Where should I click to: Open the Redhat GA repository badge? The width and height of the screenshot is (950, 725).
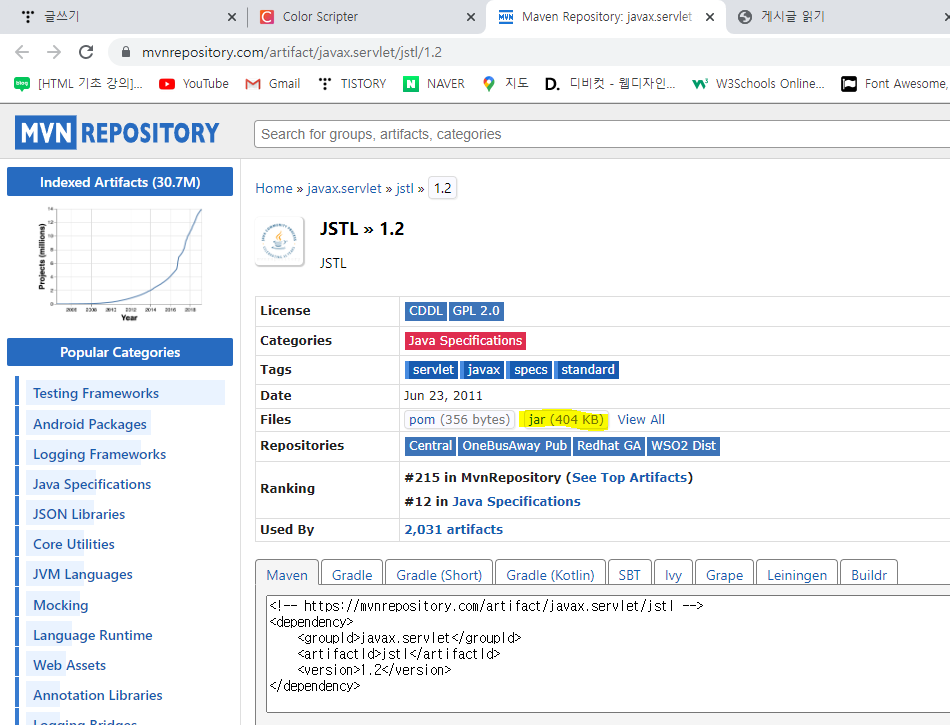tap(608, 446)
